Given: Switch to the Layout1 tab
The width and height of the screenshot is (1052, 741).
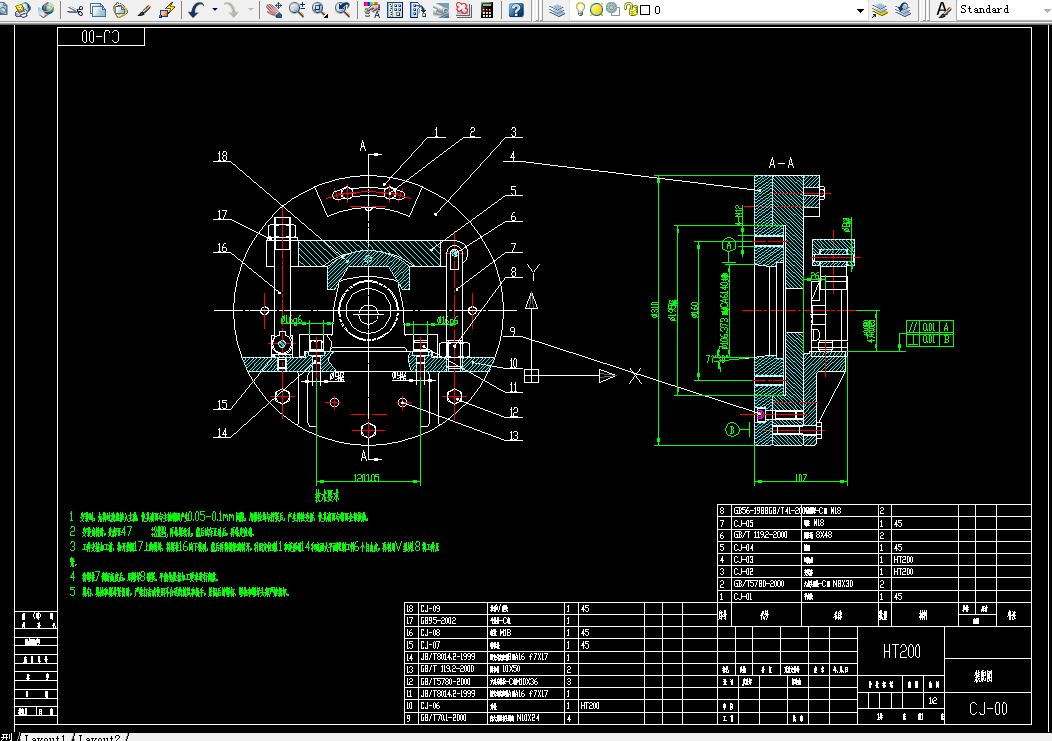Looking at the screenshot, I should pyautogui.click(x=45, y=737).
